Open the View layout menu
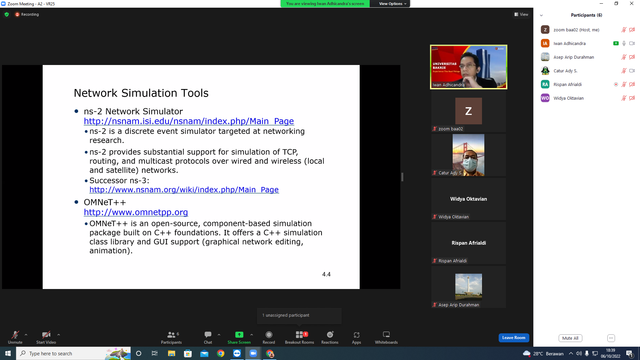Image resolution: width=640 pixels, height=360 pixels. [521, 14]
